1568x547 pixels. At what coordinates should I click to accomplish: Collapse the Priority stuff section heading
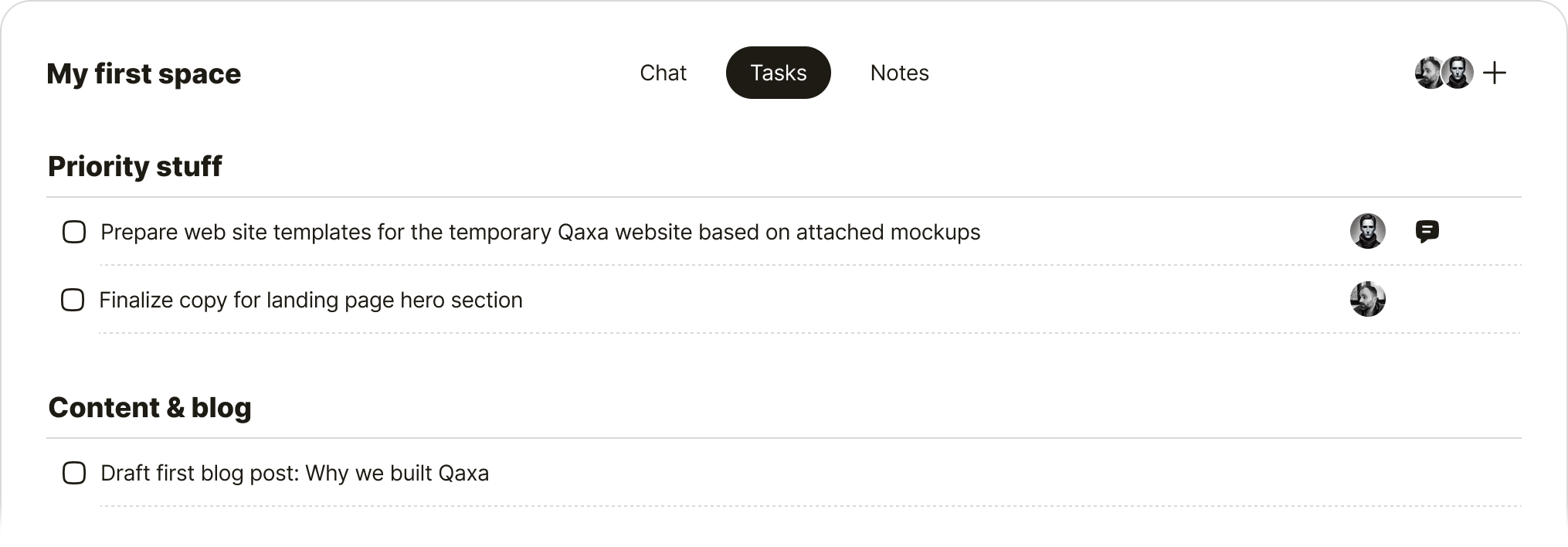(135, 166)
